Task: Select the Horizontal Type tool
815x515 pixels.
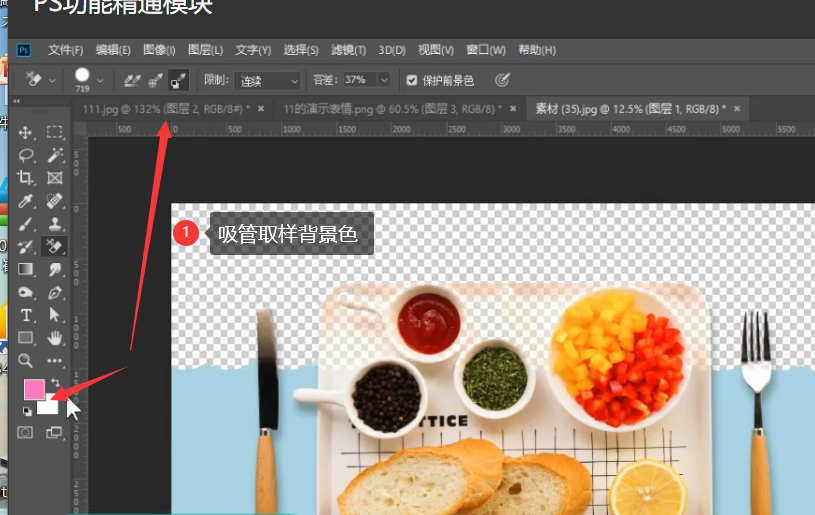Action: click(25, 315)
